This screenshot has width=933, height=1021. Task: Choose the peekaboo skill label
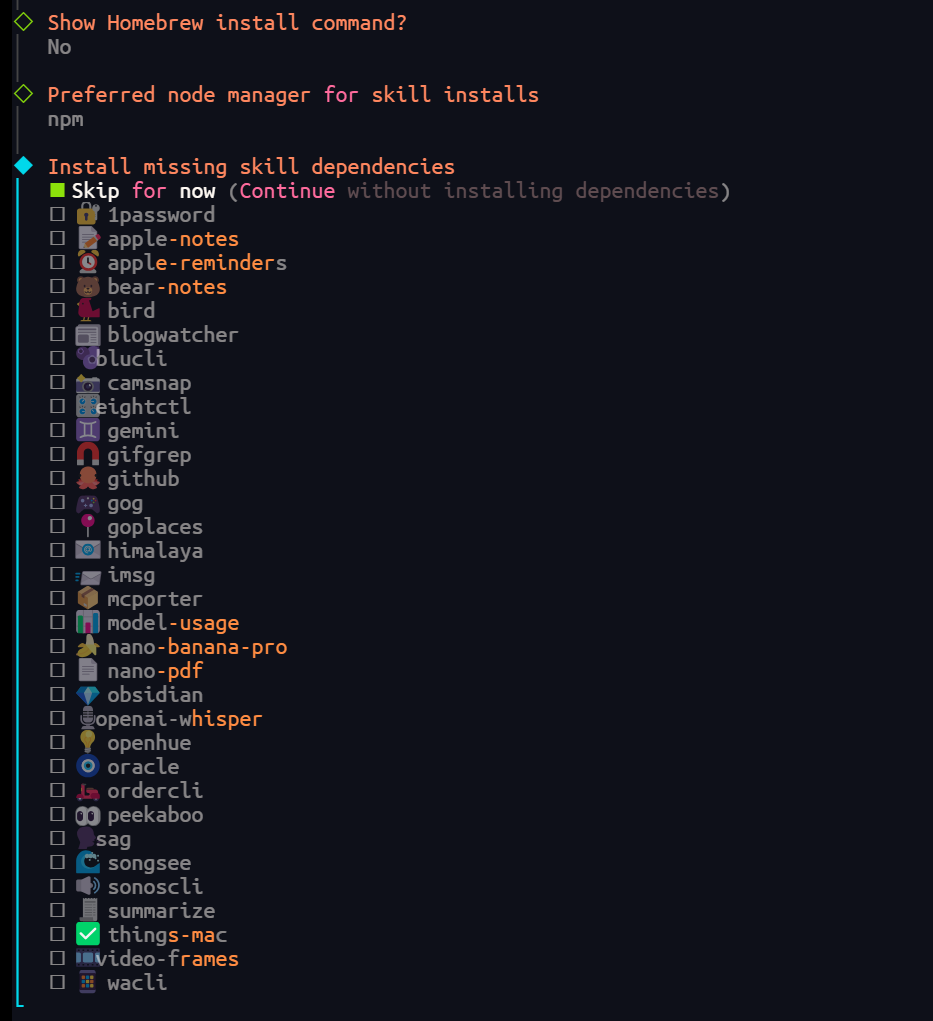click(155, 815)
